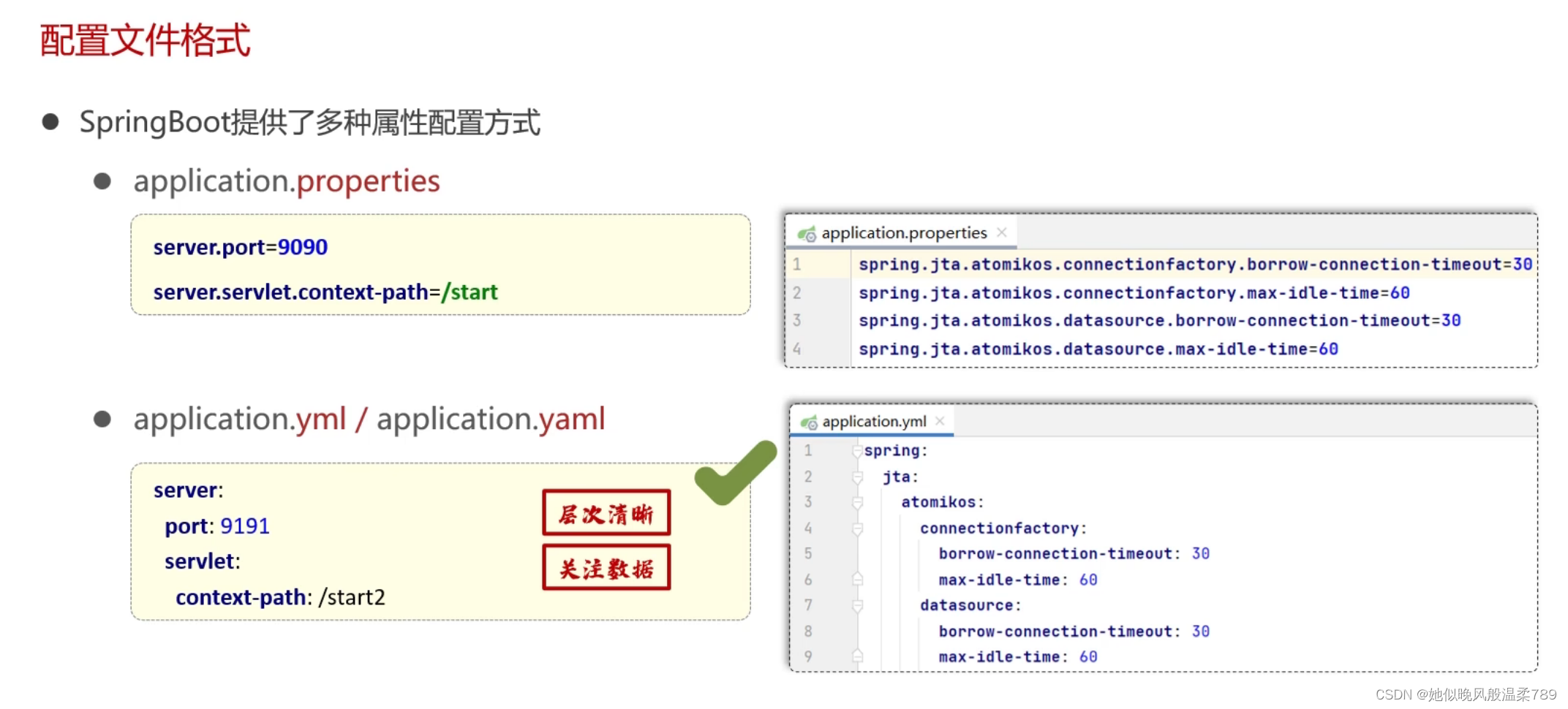Click the 'spring:' key in application.yml

point(895,451)
